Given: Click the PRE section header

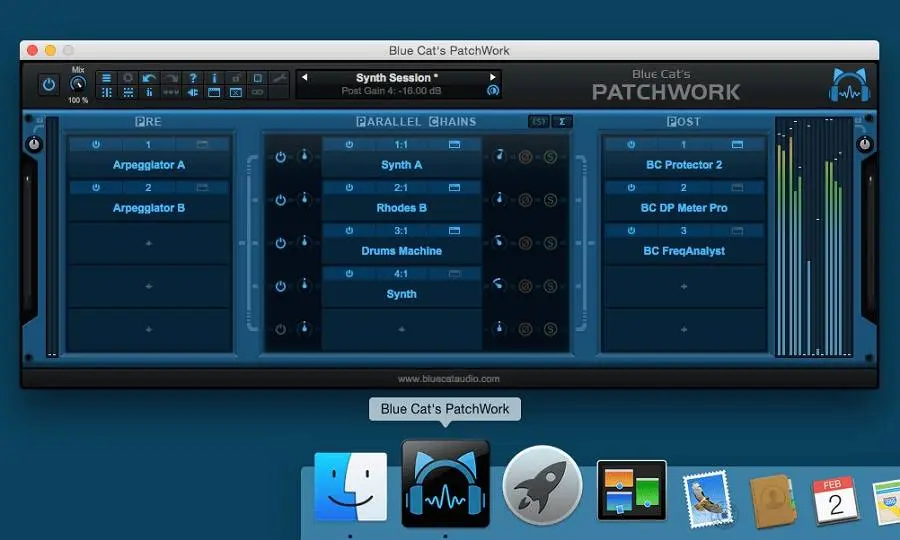Looking at the screenshot, I should click(148, 122).
